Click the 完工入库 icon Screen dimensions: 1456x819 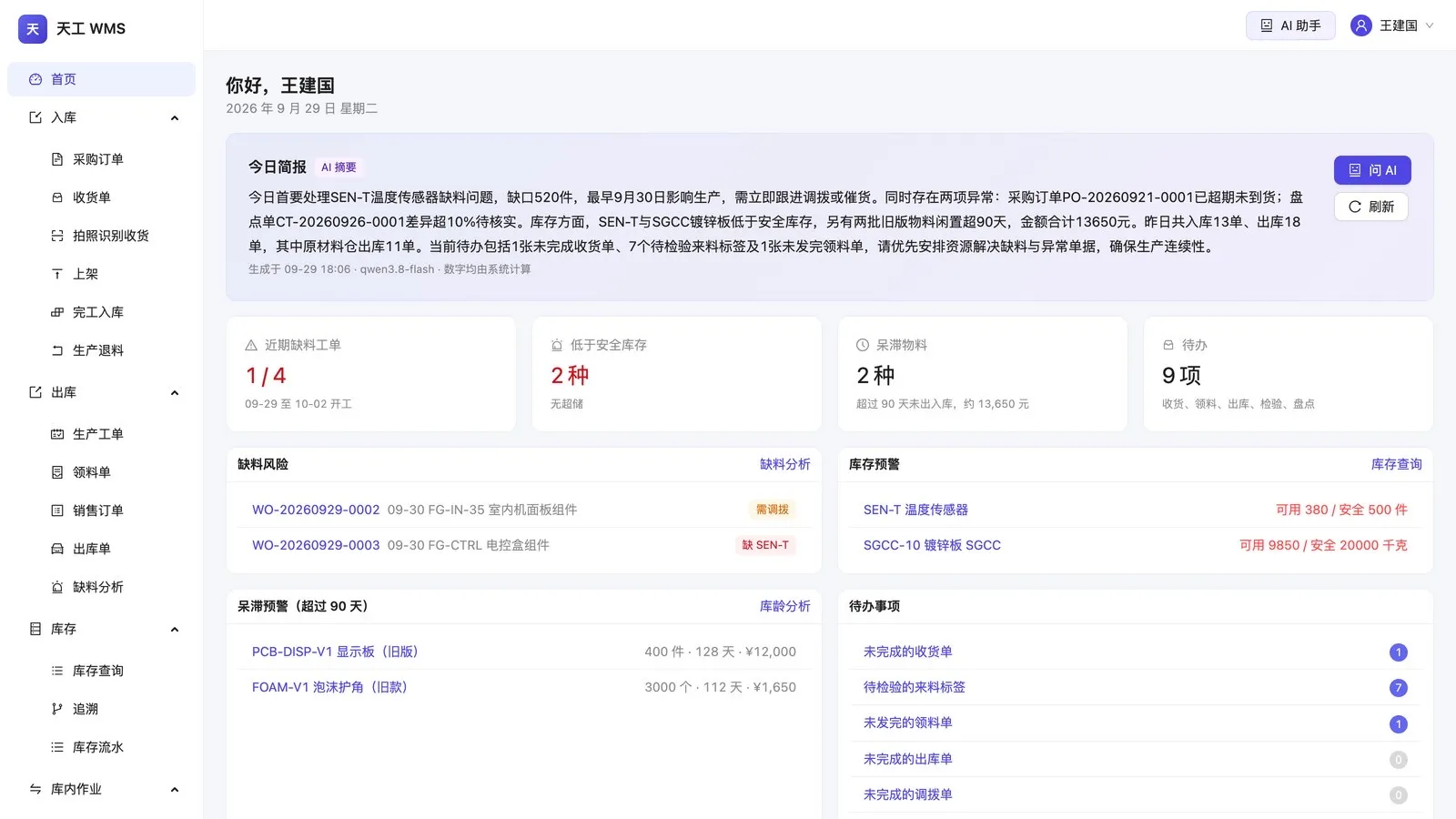coord(57,312)
